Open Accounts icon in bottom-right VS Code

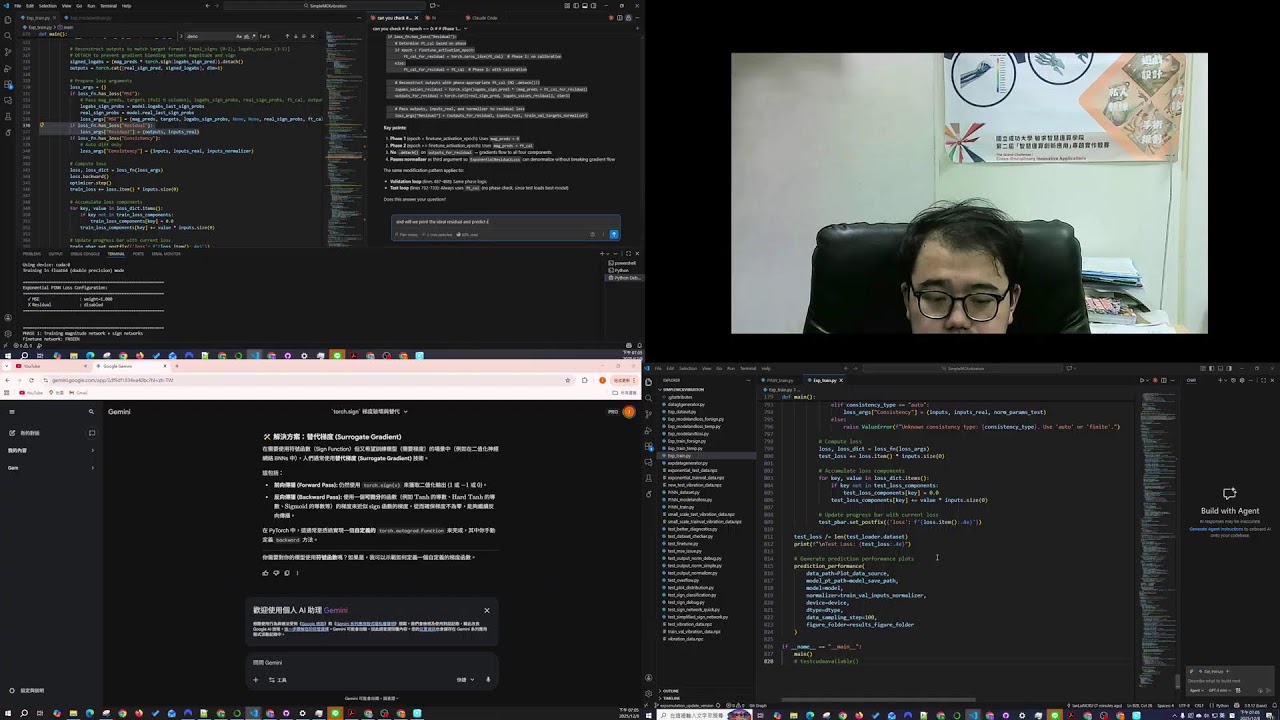click(649, 679)
